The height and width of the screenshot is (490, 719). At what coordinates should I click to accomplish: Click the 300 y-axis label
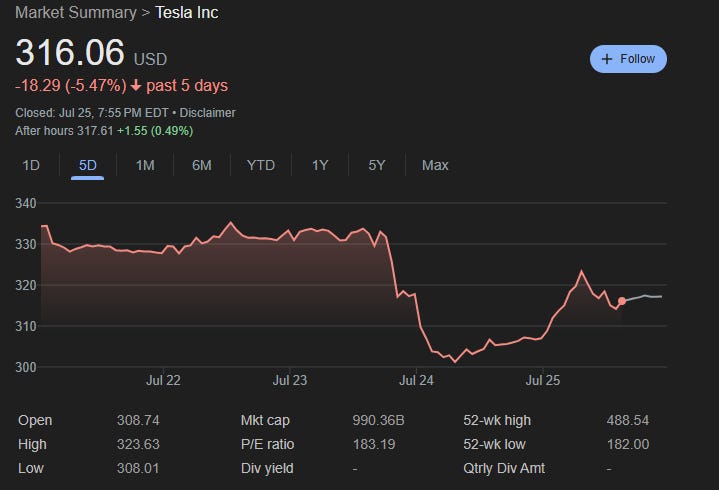click(x=26, y=367)
